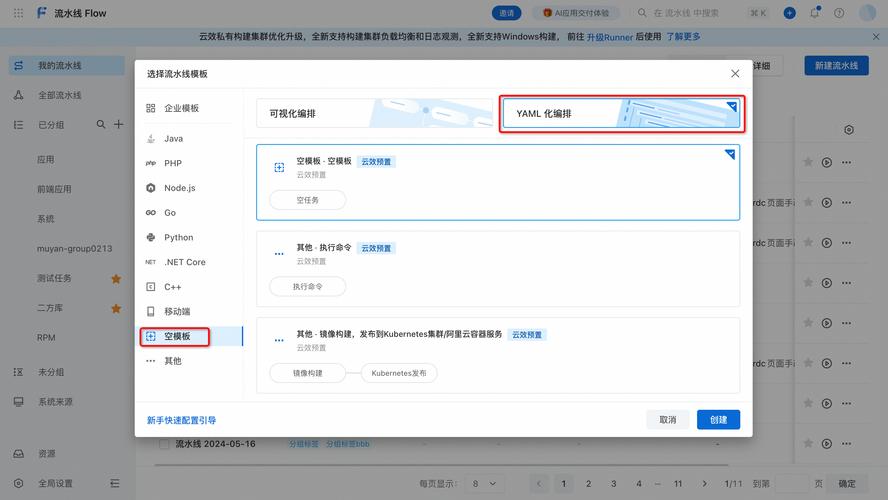Click search icon in 已分组 section
Image resolution: width=888 pixels, height=500 pixels.
click(x=101, y=124)
